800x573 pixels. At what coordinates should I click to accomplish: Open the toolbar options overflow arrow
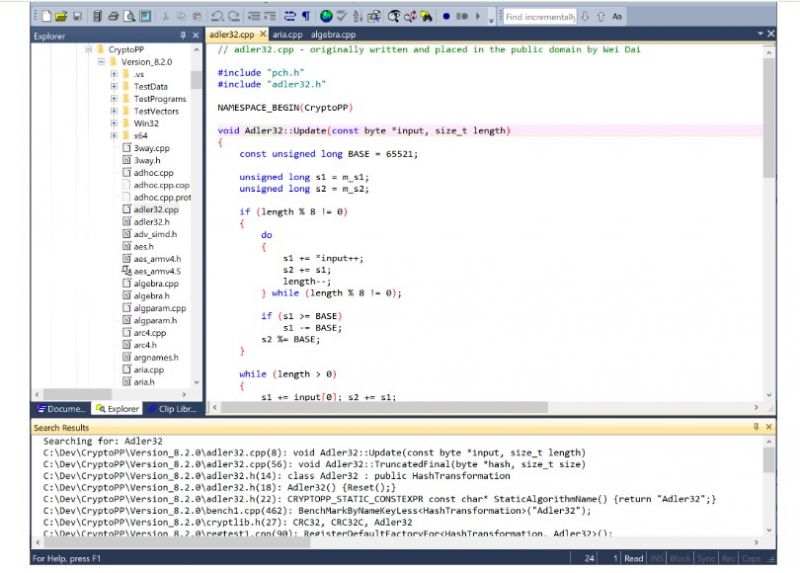[491, 20]
